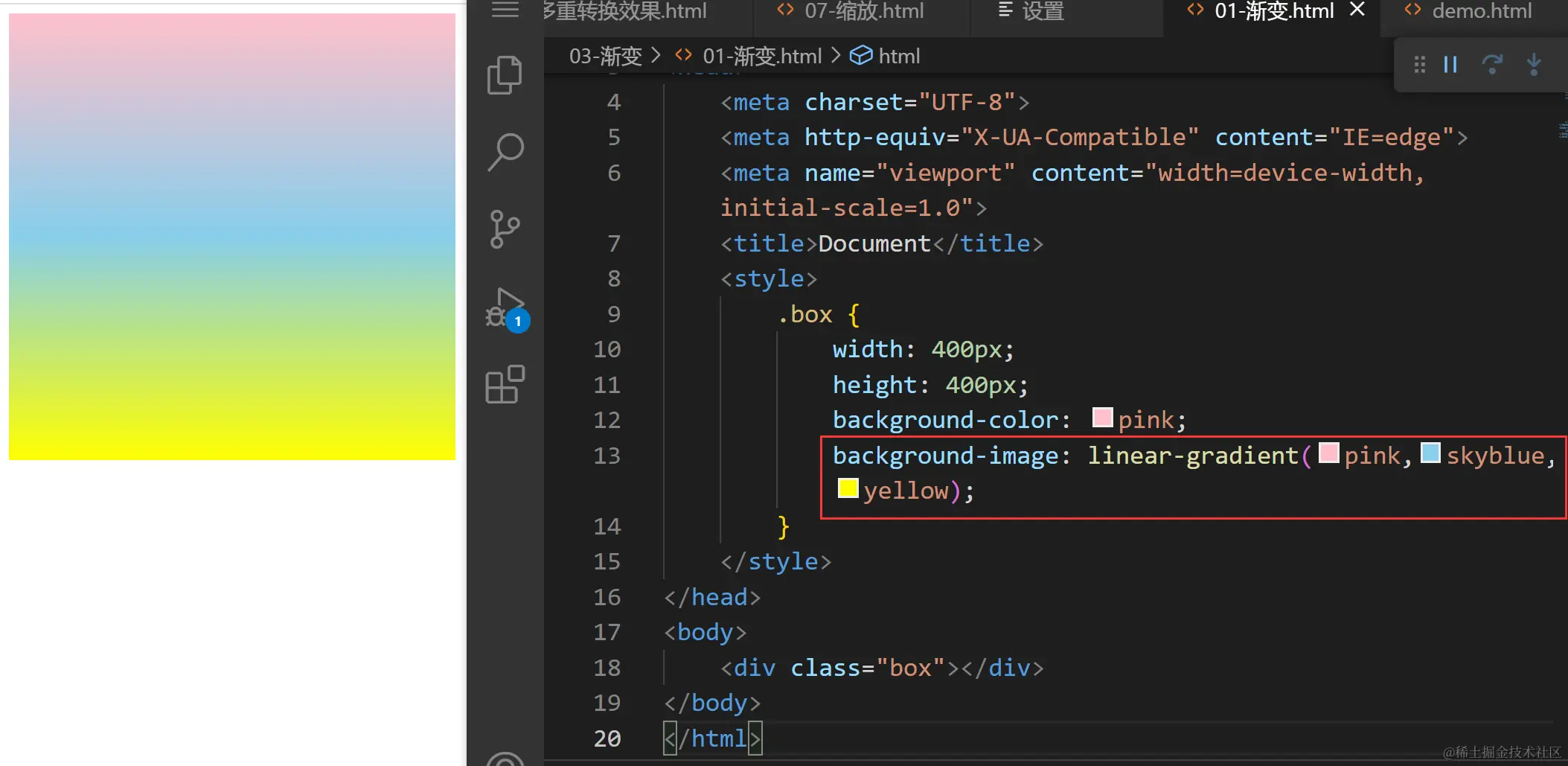The width and height of the screenshot is (1568, 766).
Task: Click the closing "</body>" tag on line 19
Action: click(x=712, y=703)
